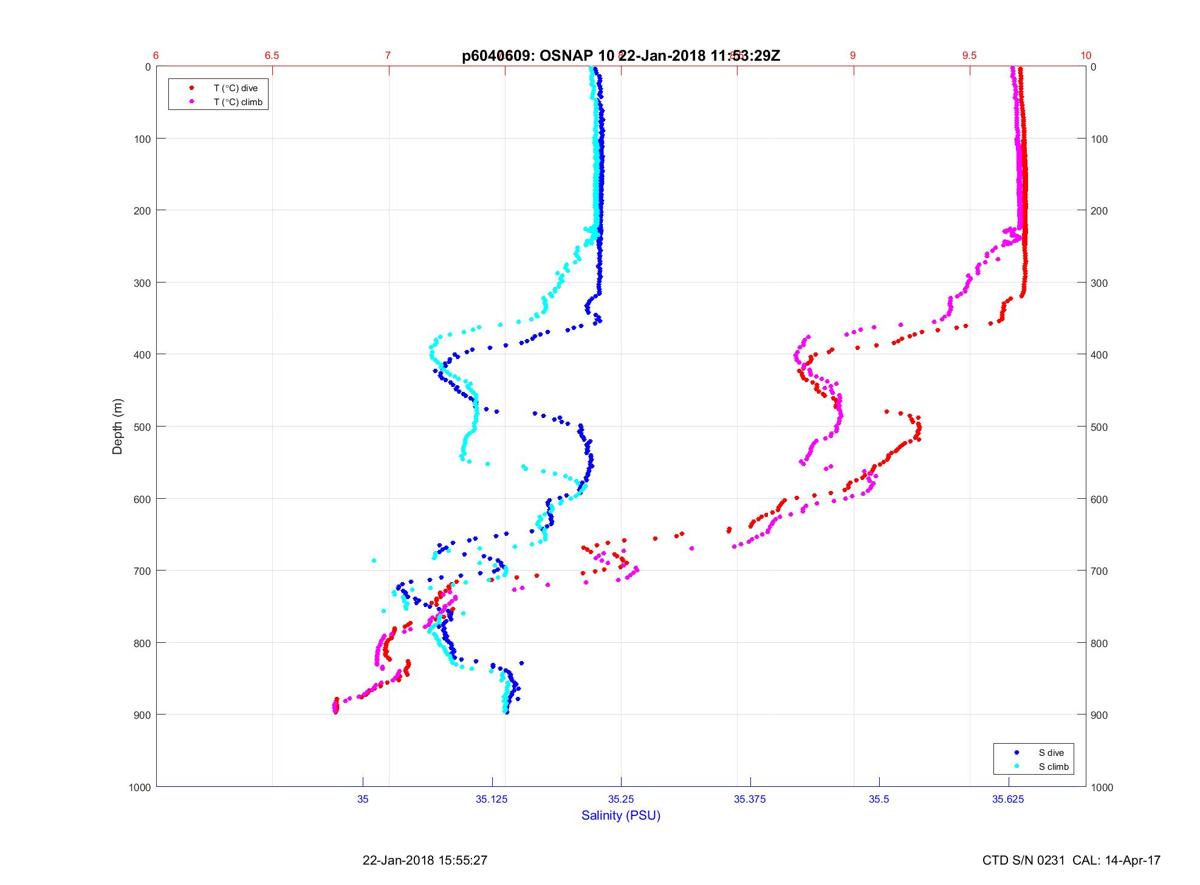The width and height of the screenshot is (1200, 885).
Task: Click the 500 tick on left depth axis
Action: [x=141, y=427]
